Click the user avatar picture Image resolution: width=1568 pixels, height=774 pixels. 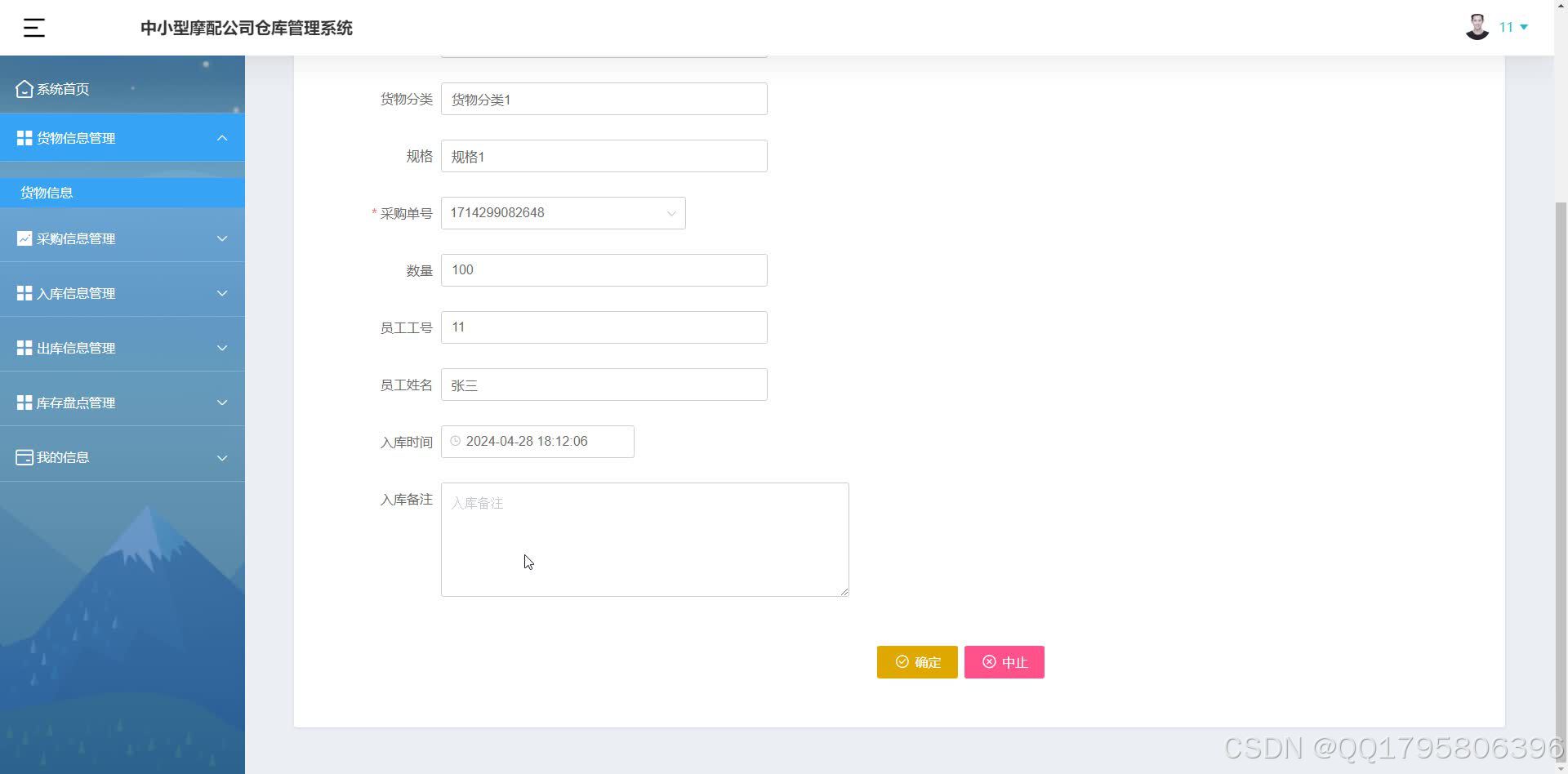[1477, 27]
